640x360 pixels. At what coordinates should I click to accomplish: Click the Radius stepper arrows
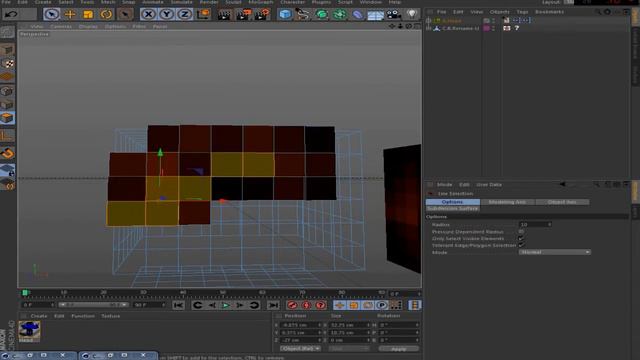pos(549,224)
